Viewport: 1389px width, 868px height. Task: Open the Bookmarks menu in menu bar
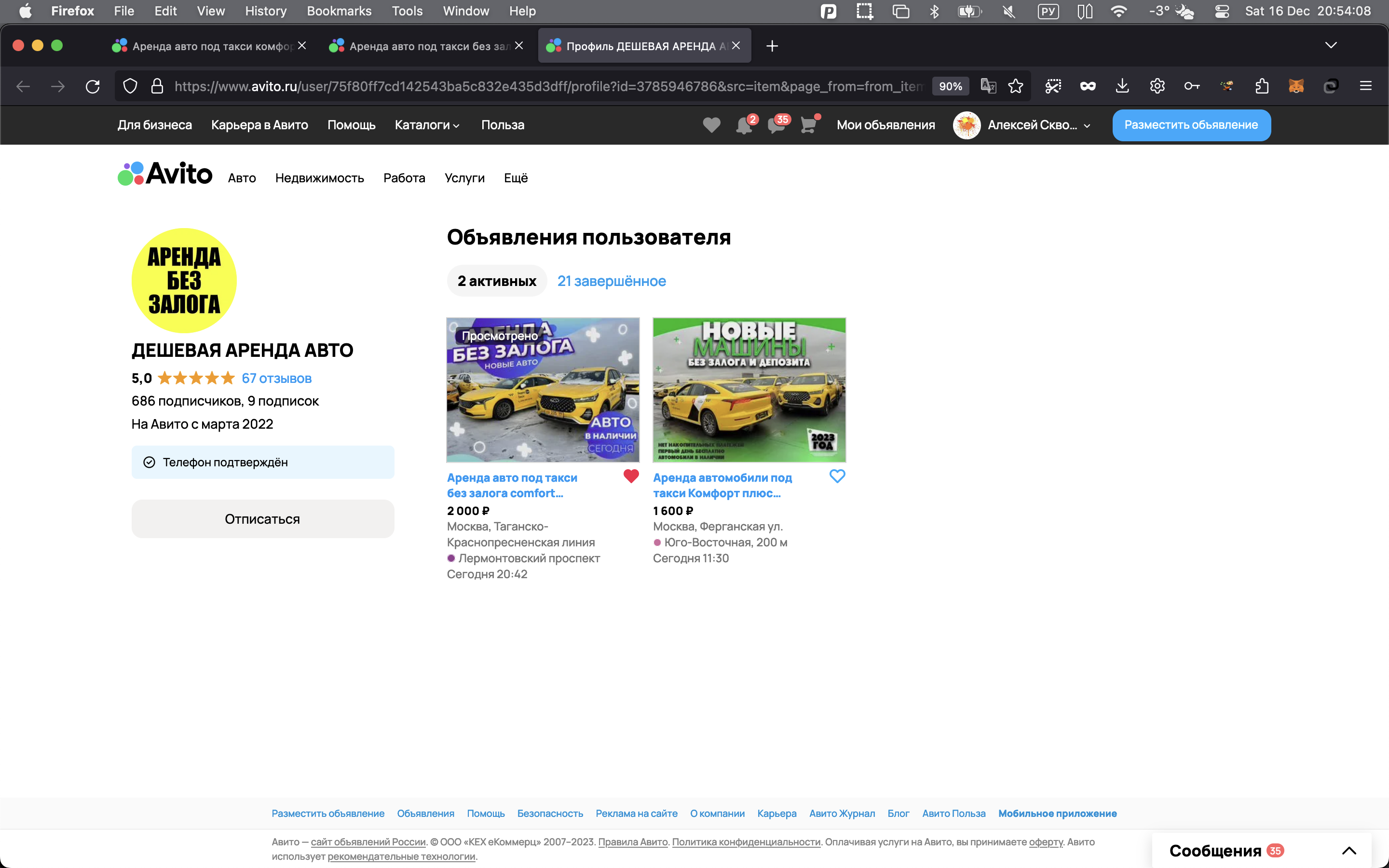click(339, 11)
